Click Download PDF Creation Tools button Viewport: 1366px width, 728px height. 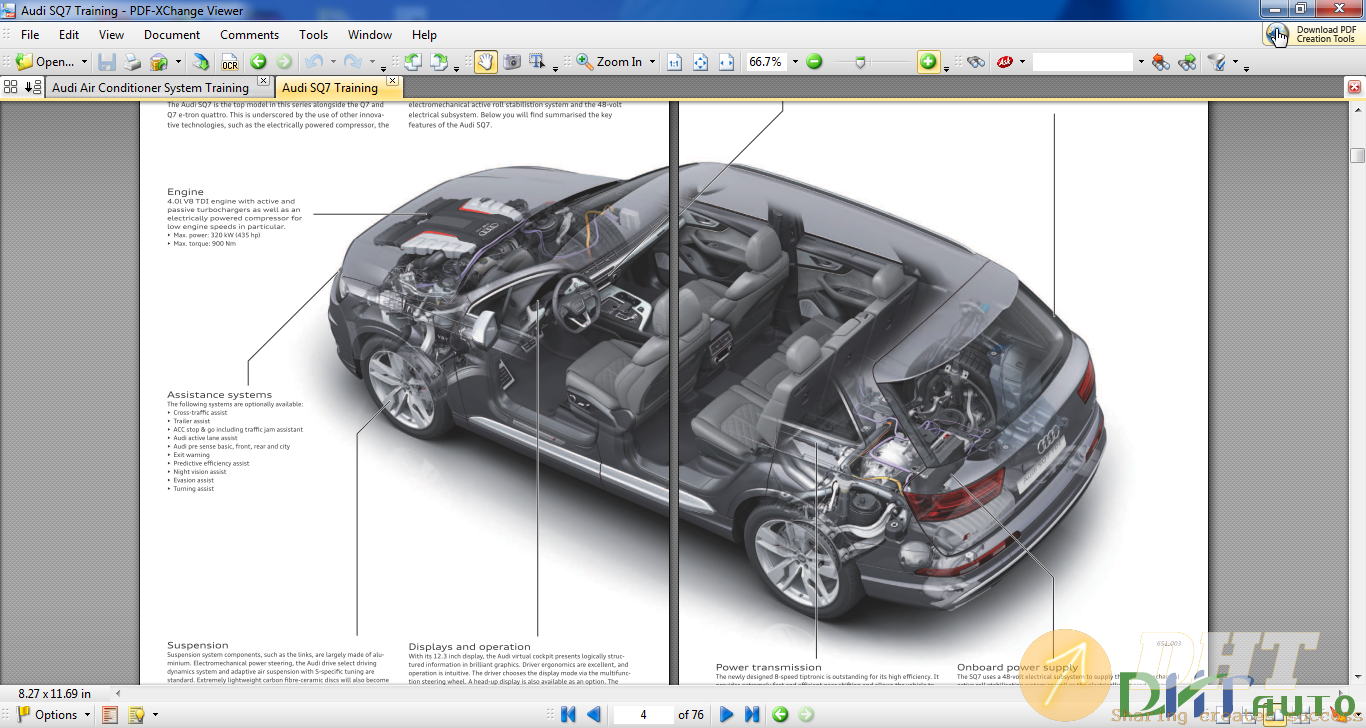click(1313, 34)
